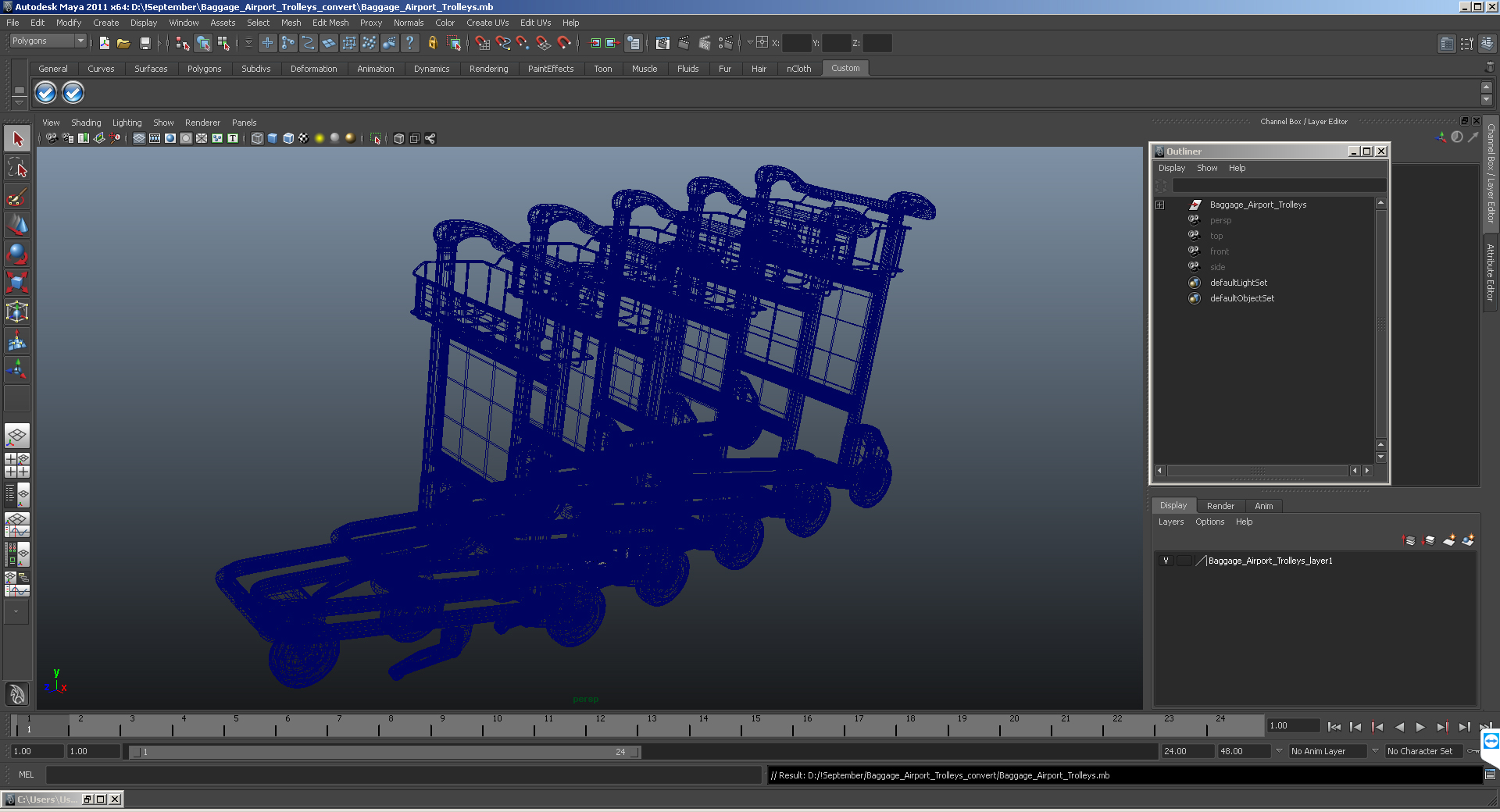Select the Soft Modification tool
The width and height of the screenshot is (1500, 812).
pyautogui.click(x=17, y=340)
